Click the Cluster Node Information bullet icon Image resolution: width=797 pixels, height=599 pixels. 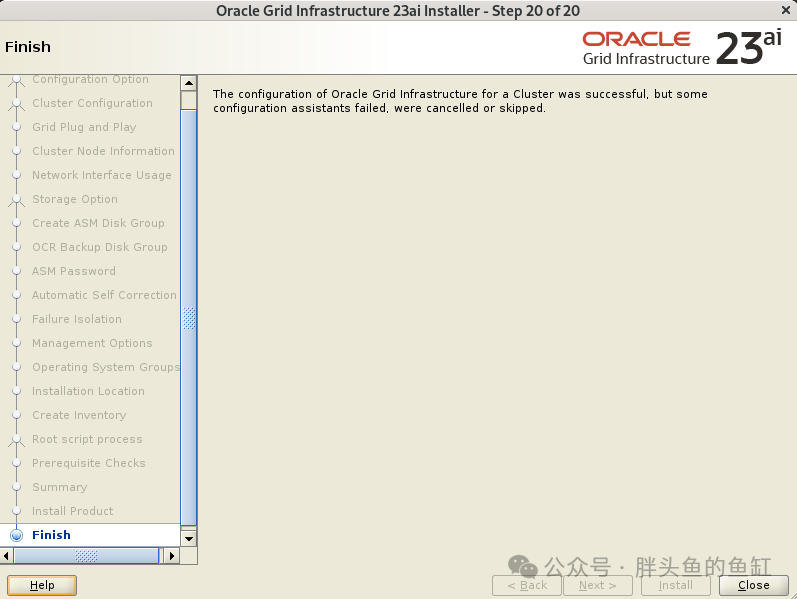click(x=17, y=151)
